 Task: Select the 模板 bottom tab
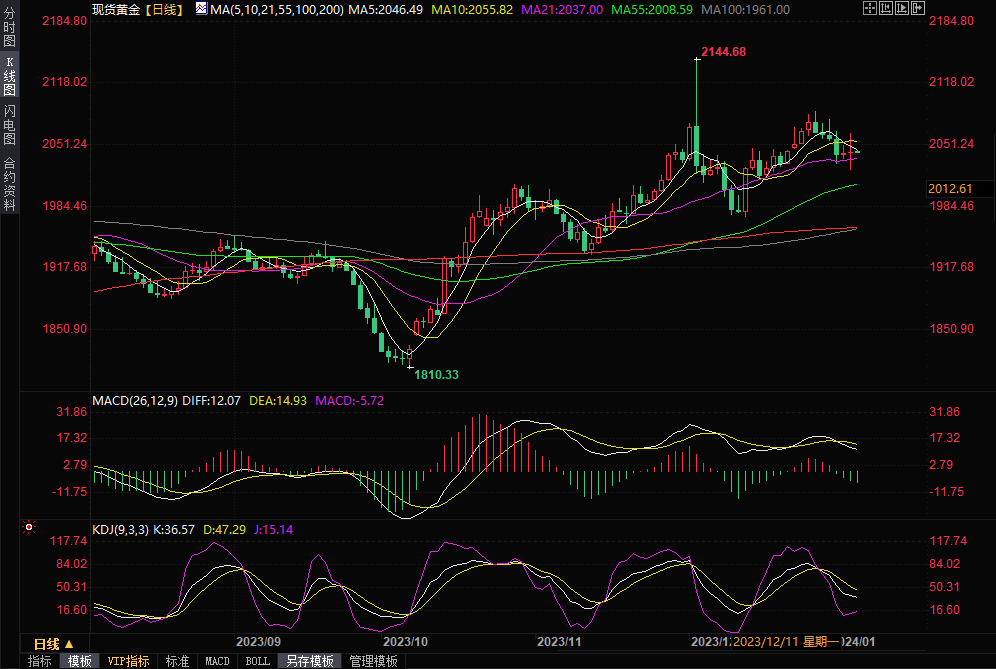click(79, 661)
